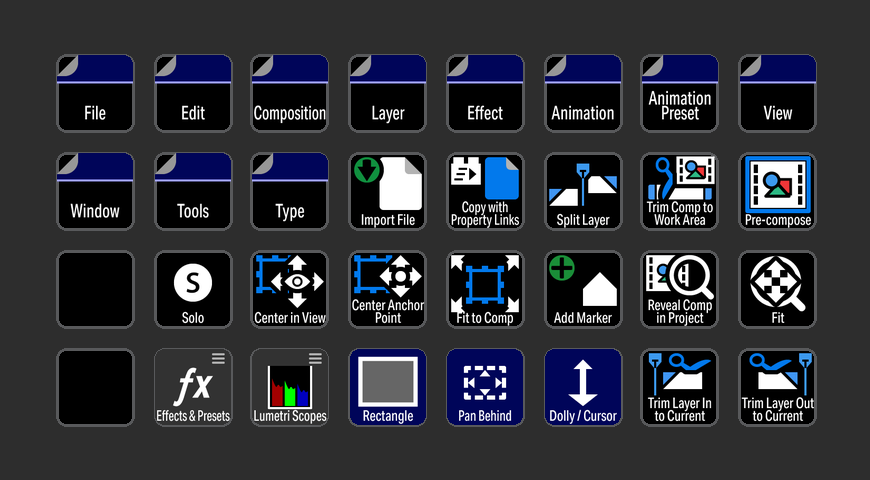
Task: Open the Effect folder button
Action: (x=485, y=93)
